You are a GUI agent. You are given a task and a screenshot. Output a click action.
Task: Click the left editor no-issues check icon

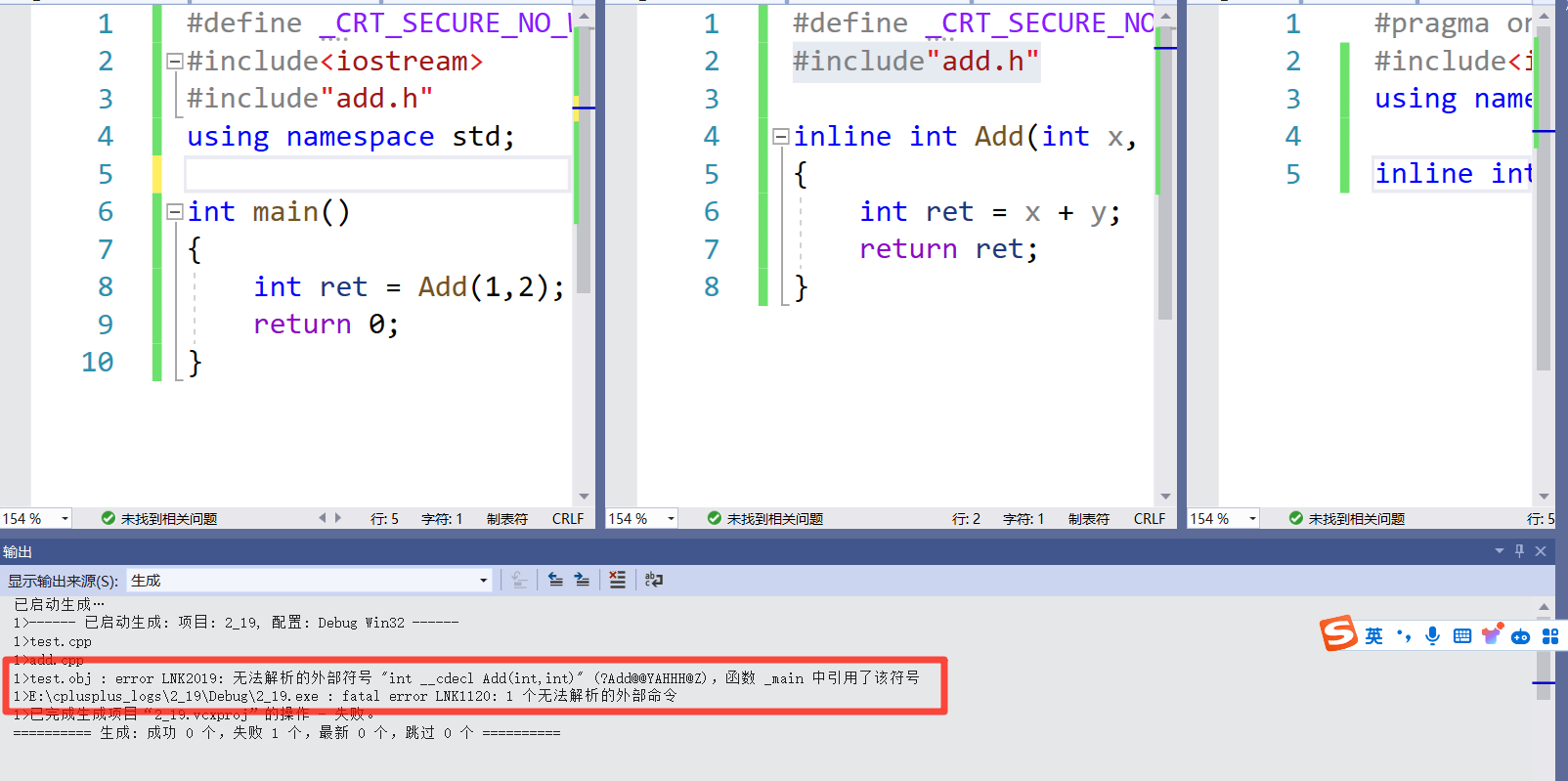click(109, 518)
